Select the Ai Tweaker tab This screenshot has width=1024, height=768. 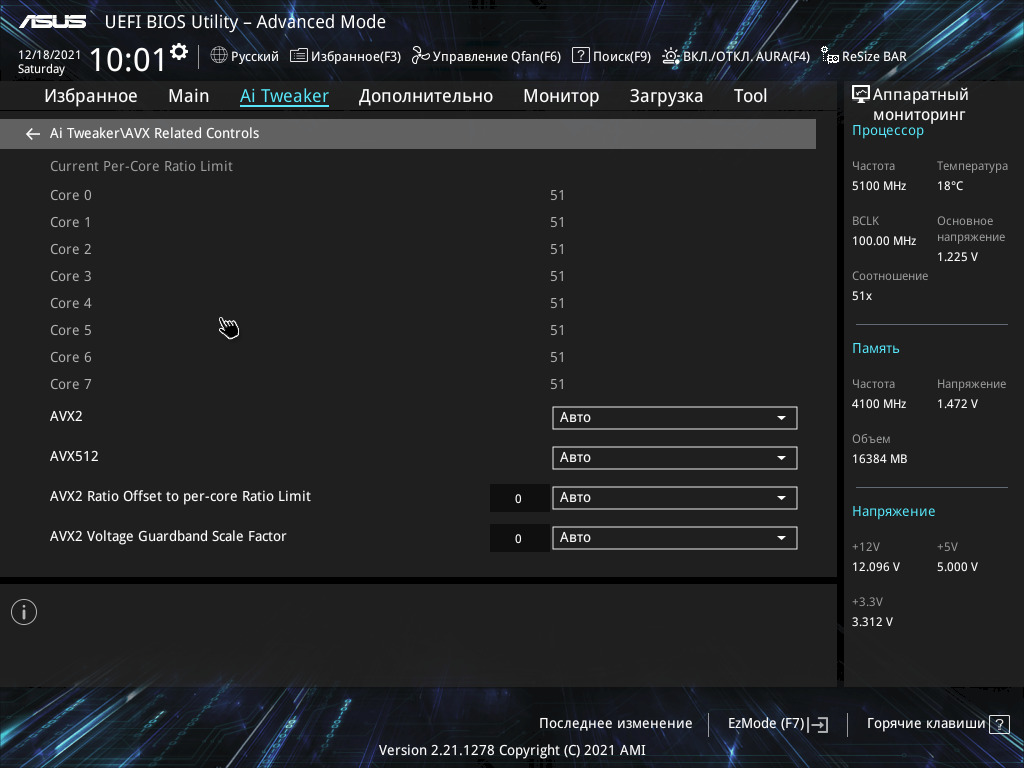coord(284,96)
